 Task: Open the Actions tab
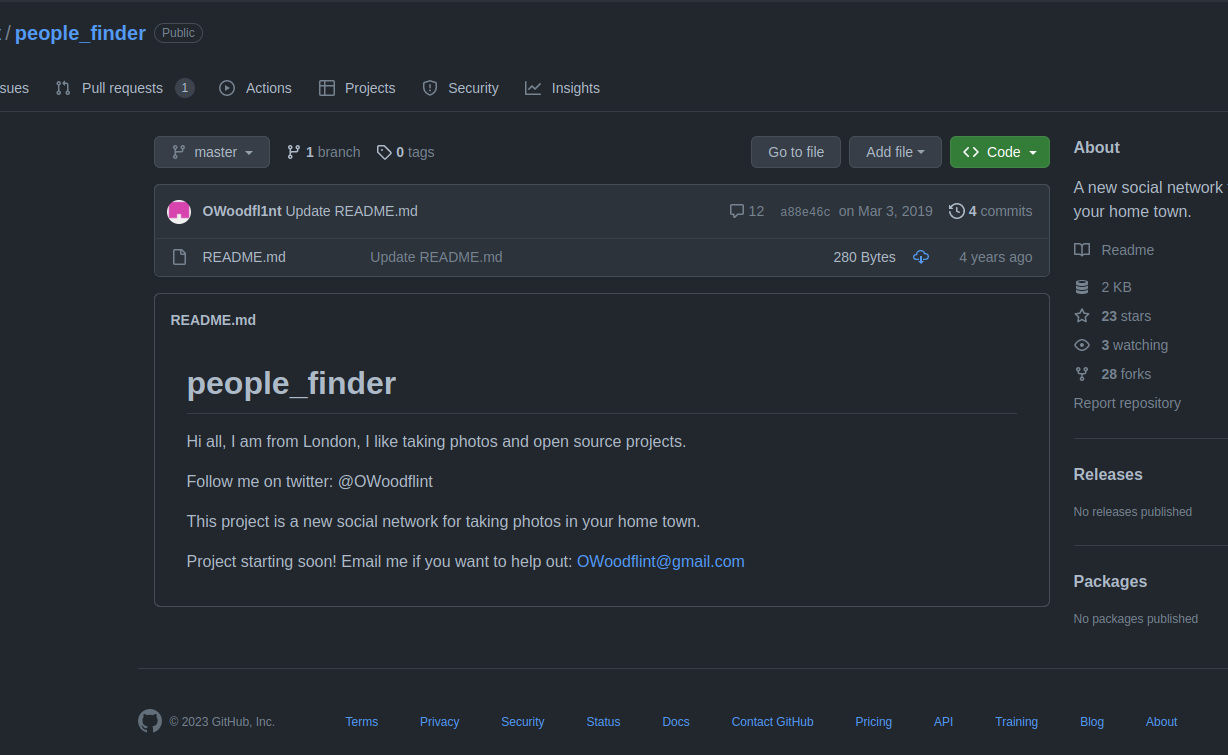256,88
